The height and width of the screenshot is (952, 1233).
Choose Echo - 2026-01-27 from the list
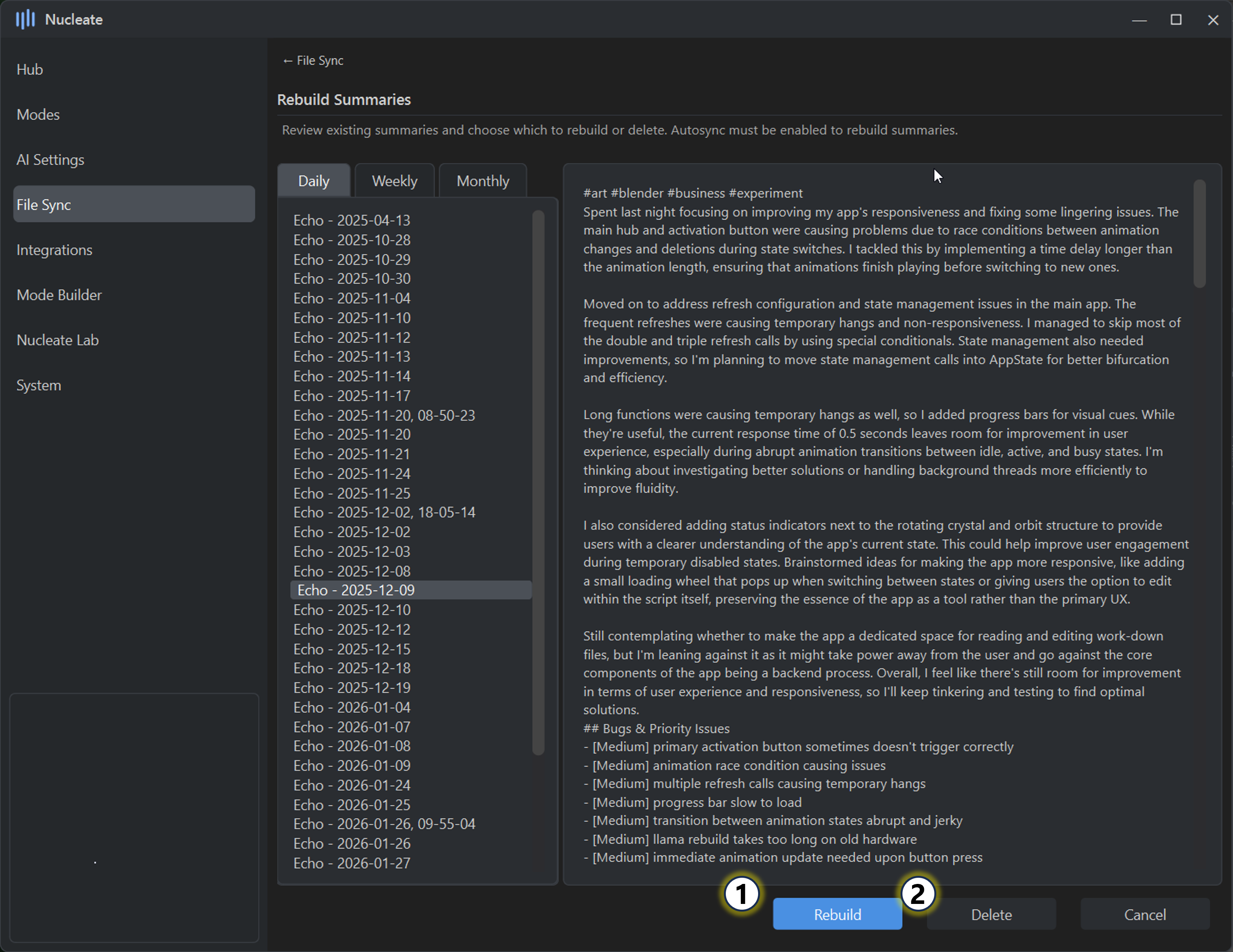[x=352, y=863]
